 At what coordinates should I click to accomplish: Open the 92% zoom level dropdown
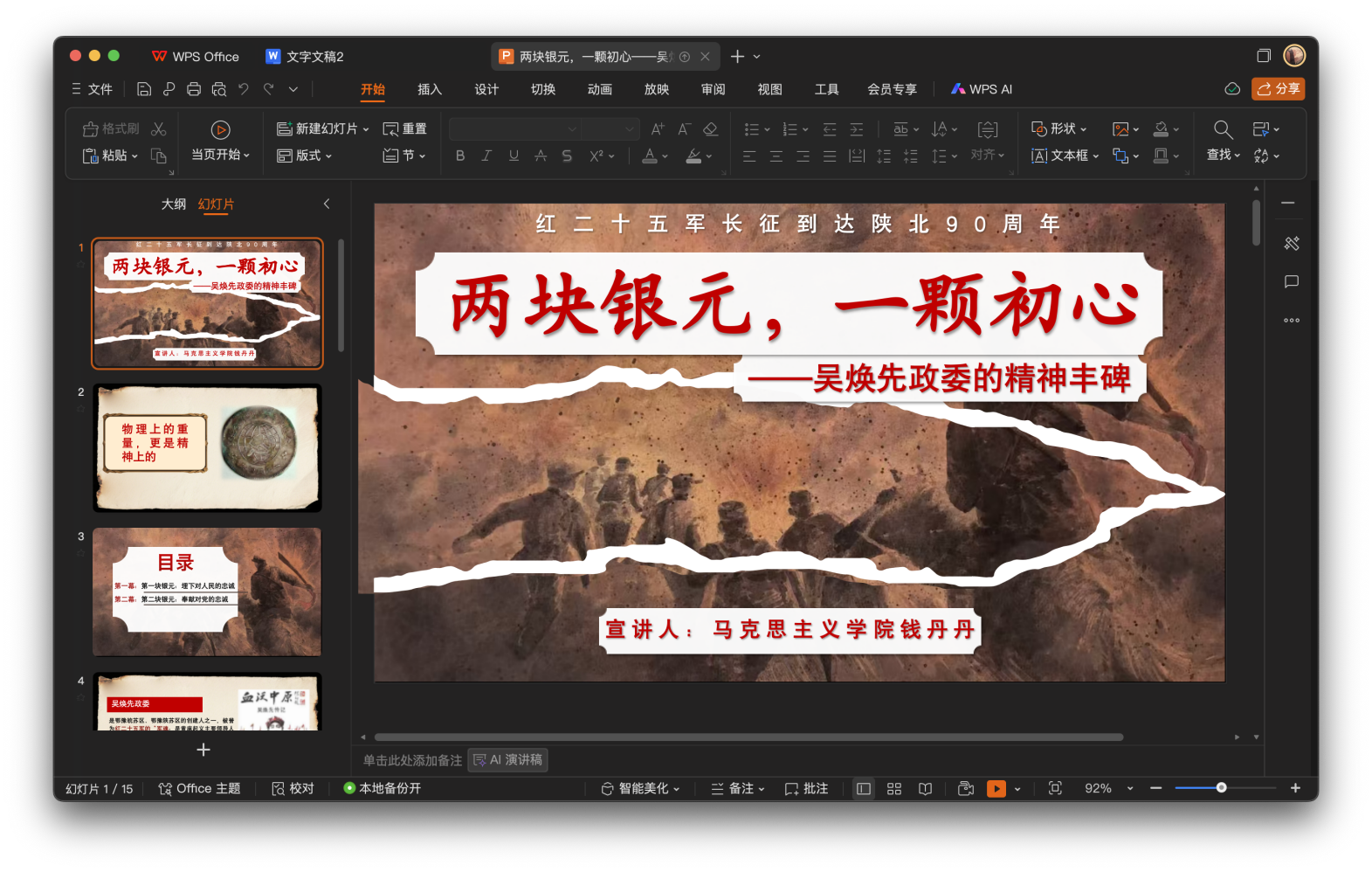(x=1130, y=789)
